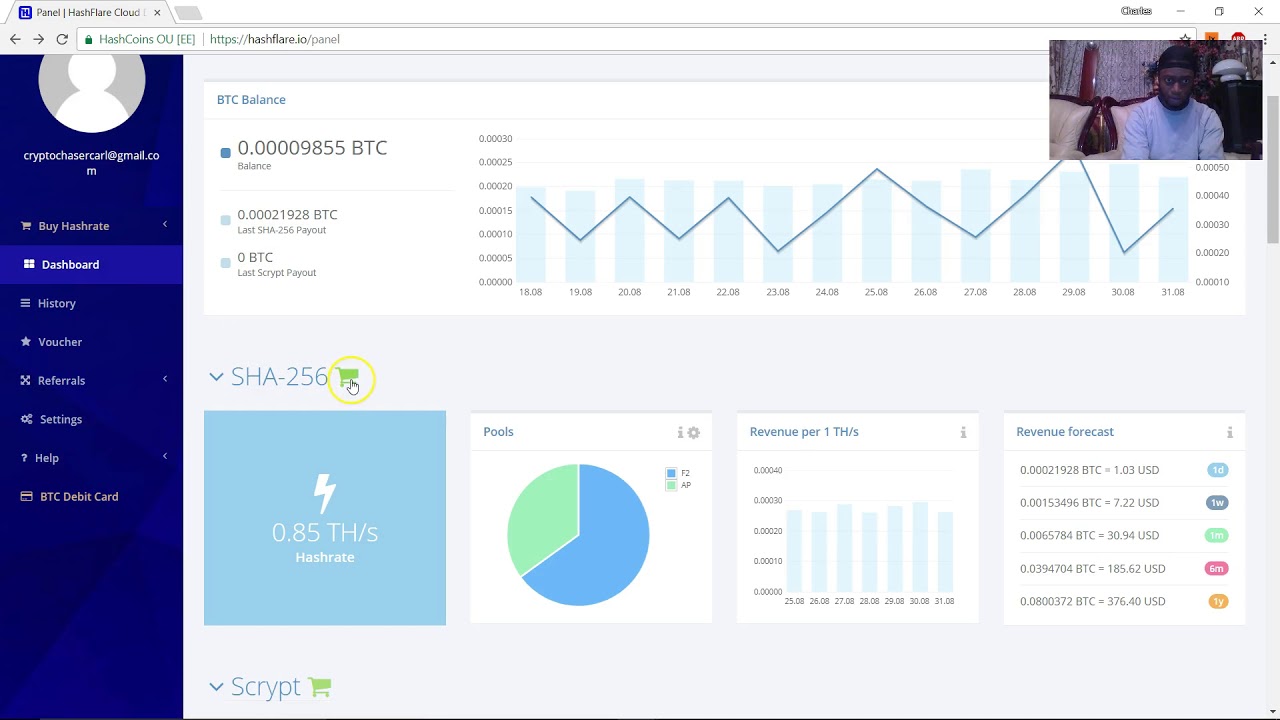
Task: Open the SHA-256 green shopping cart icon
Action: click(x=347, y=378)
